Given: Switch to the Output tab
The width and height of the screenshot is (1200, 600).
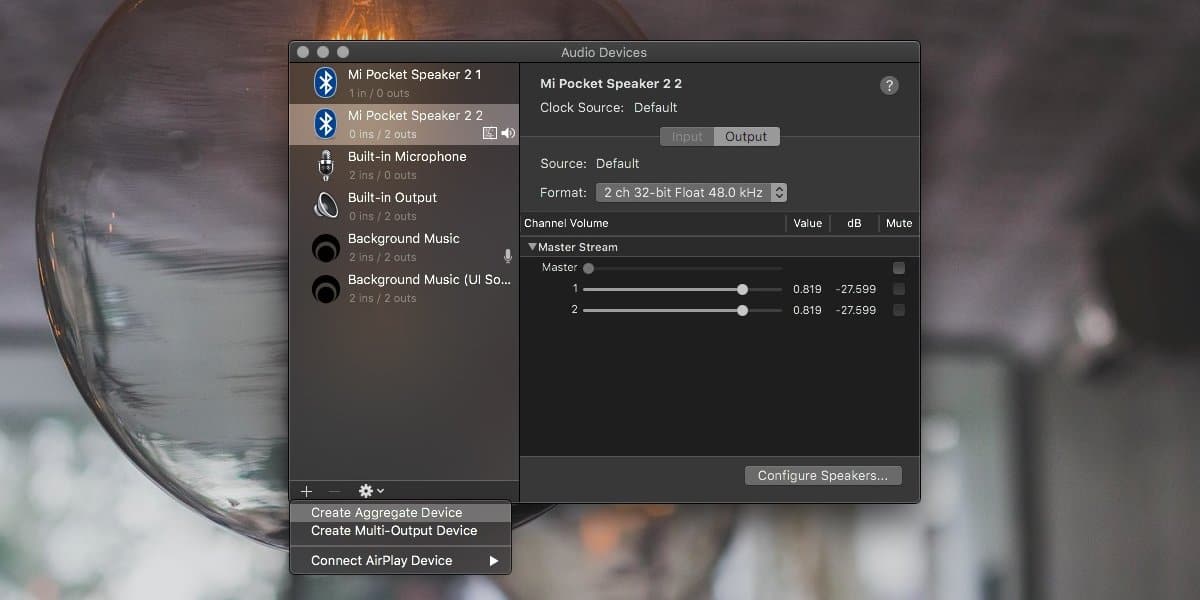Looking at the screenshot, I should tap(746, 137).
